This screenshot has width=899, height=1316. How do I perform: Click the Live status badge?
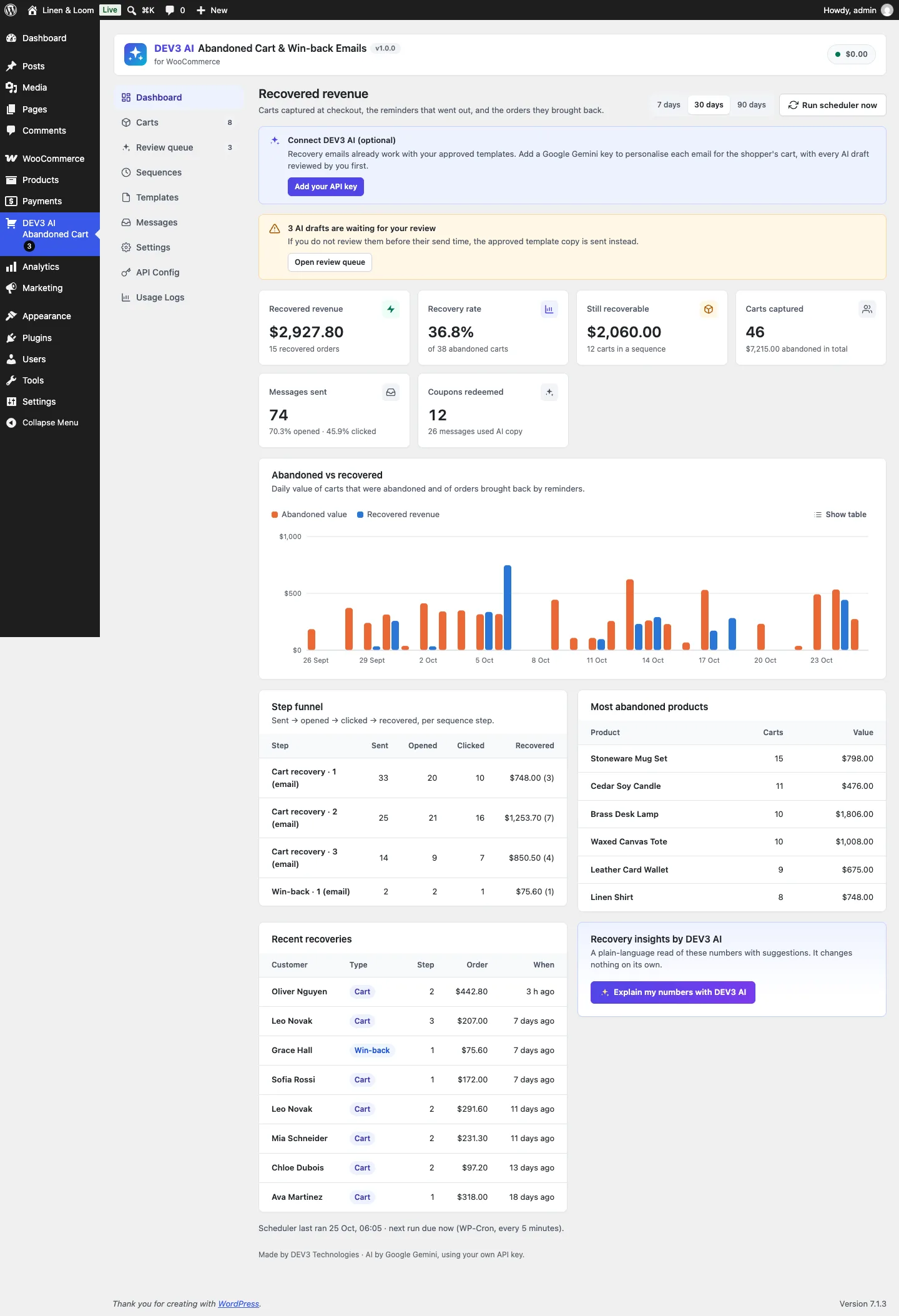110,10
